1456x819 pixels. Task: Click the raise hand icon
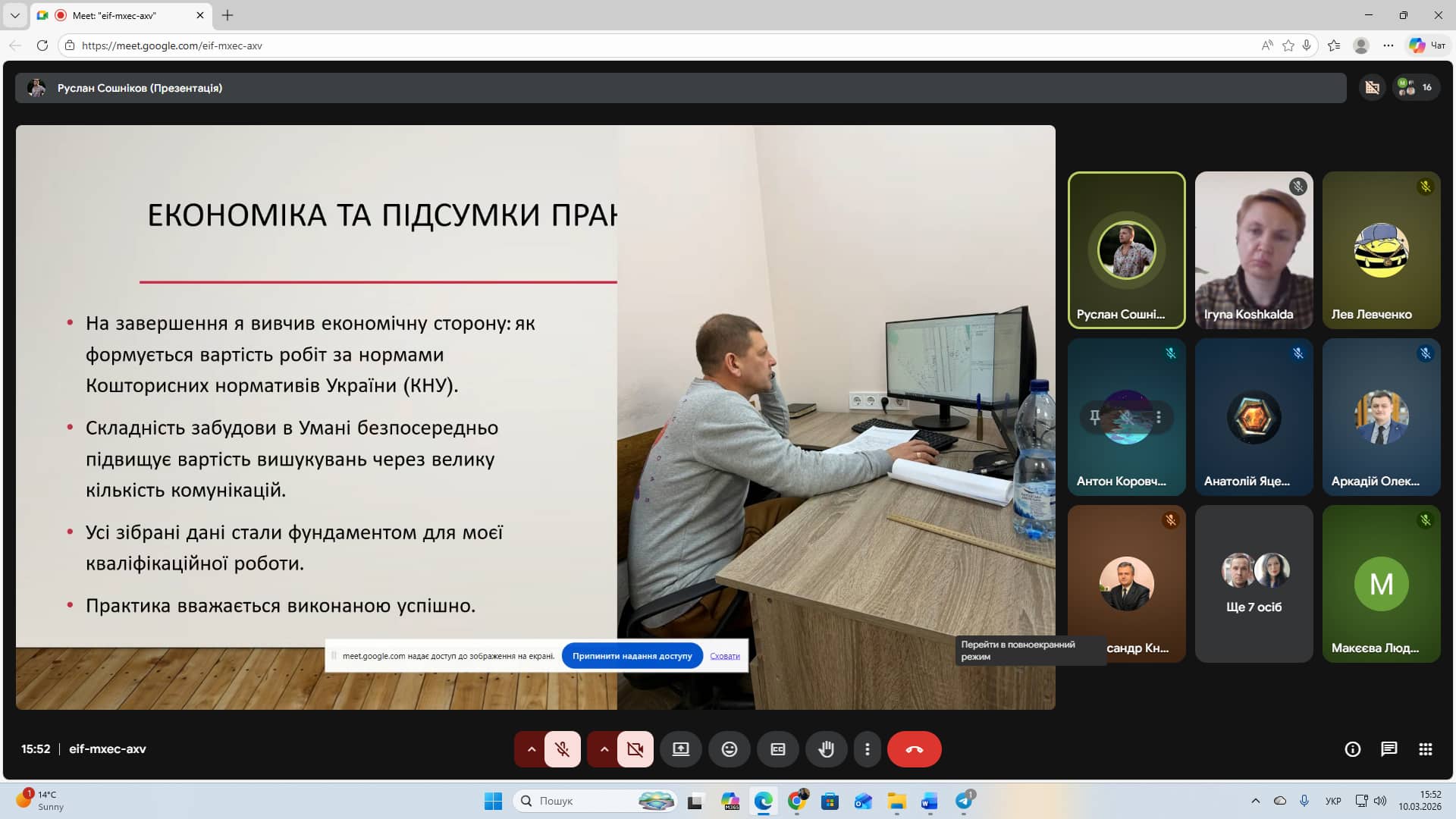[x=826, y=749]
